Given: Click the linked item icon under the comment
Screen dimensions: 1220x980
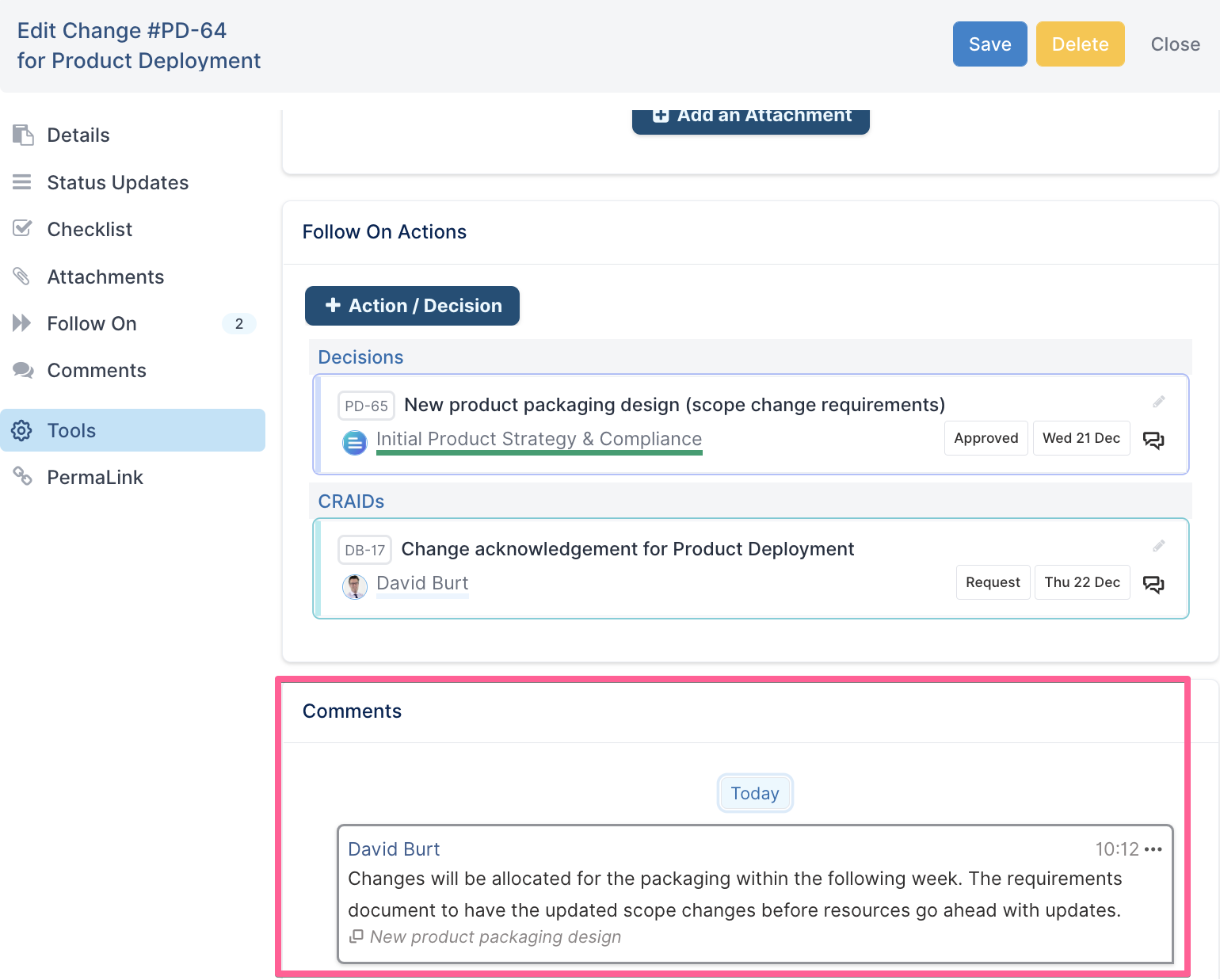Looking at the screenshot, I should click(x=356, y=936).
